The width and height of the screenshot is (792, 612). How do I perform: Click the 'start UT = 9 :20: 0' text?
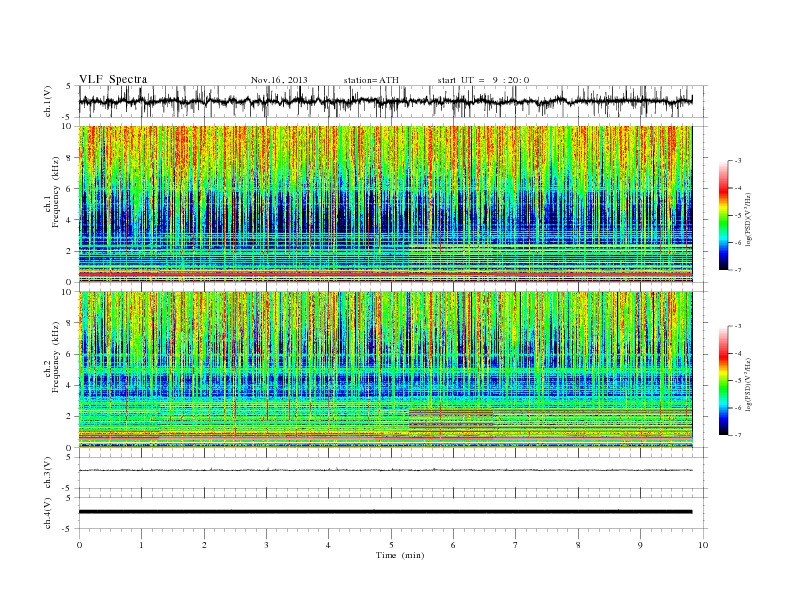(x=483, y=80)
